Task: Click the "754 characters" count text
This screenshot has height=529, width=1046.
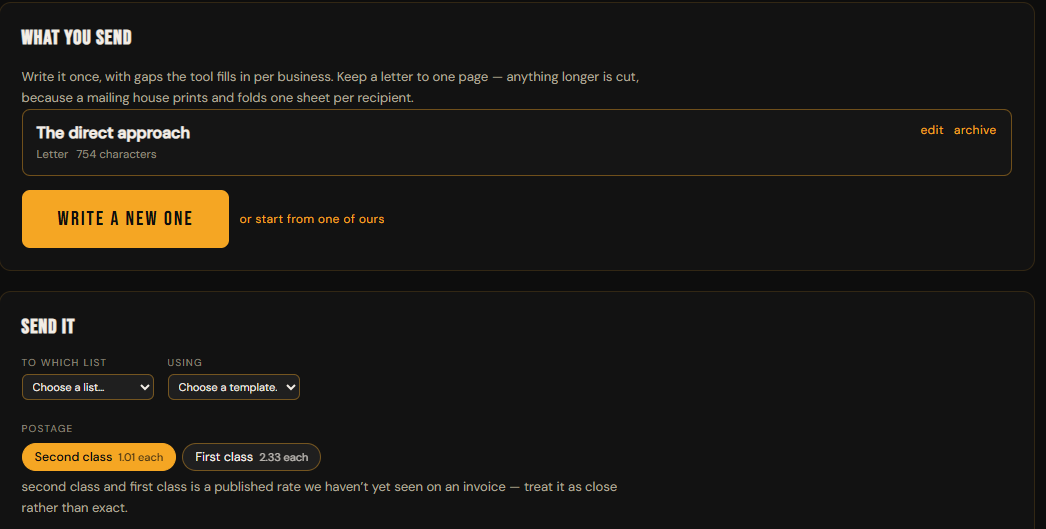Action: 116,154
